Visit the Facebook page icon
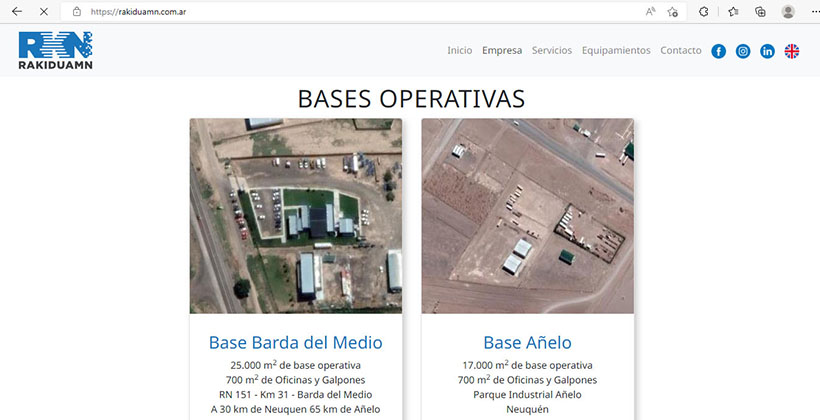This screenshot has width=820, height=420. click(718, 51)
